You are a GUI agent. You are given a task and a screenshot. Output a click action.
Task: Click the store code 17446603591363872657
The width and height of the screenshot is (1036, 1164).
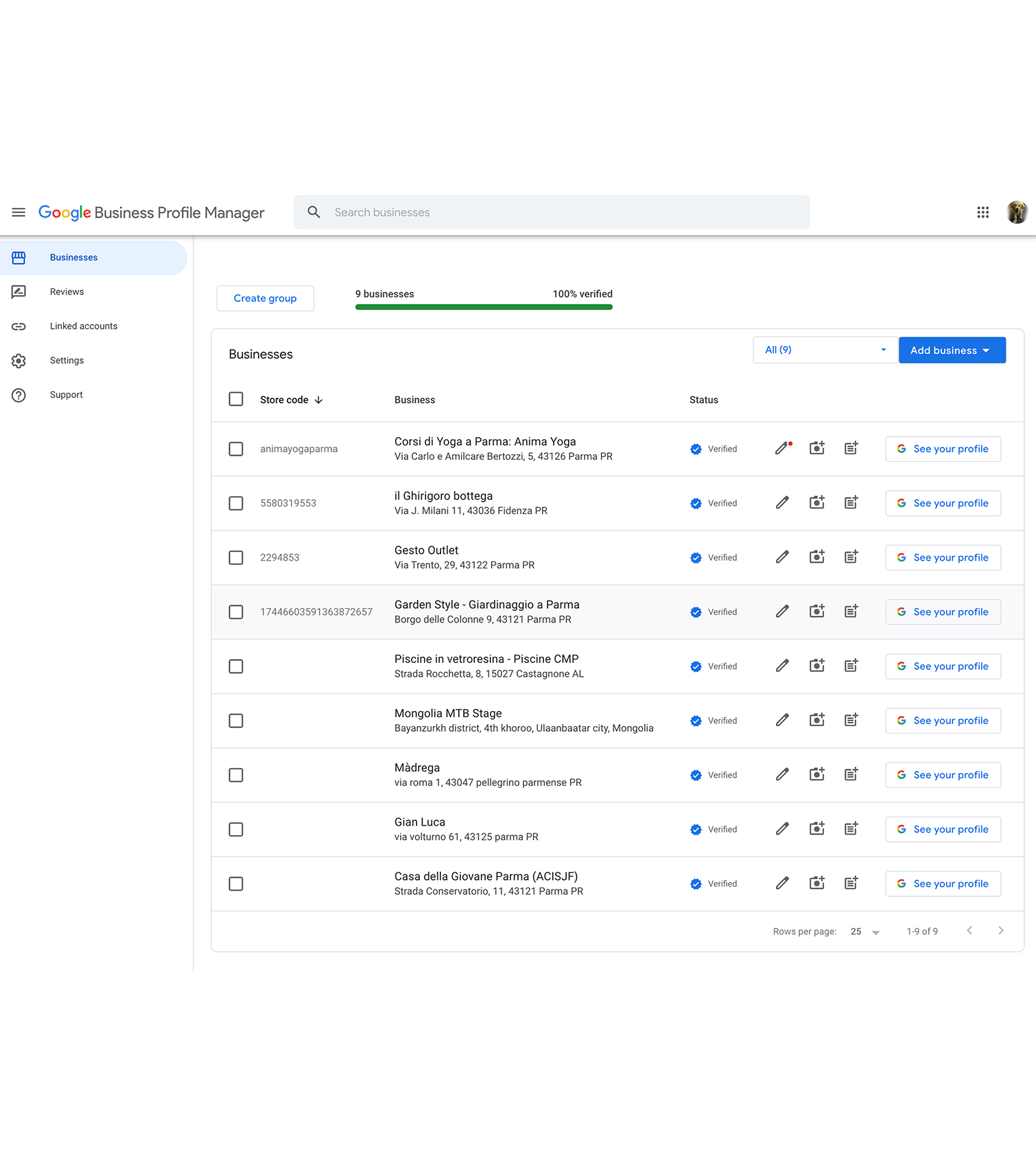click(x=316, y=612)
